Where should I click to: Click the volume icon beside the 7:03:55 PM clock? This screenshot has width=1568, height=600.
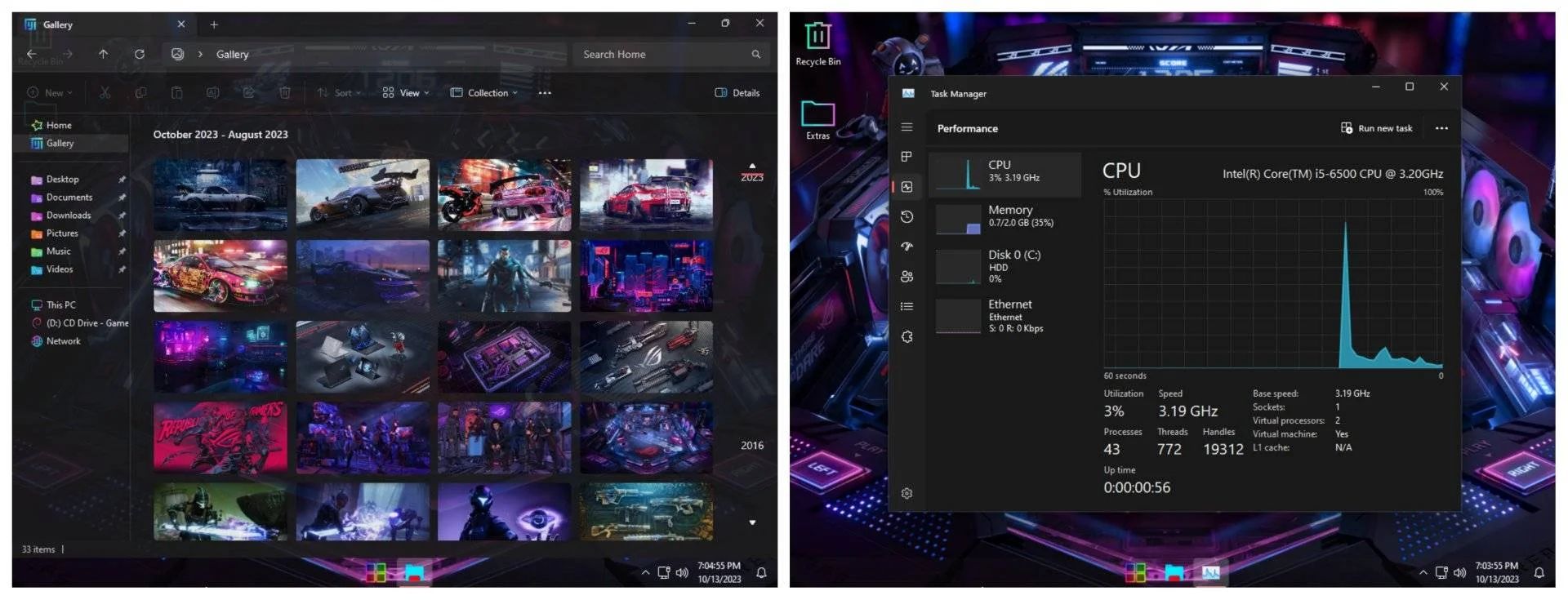click(x=1459, y=573)
